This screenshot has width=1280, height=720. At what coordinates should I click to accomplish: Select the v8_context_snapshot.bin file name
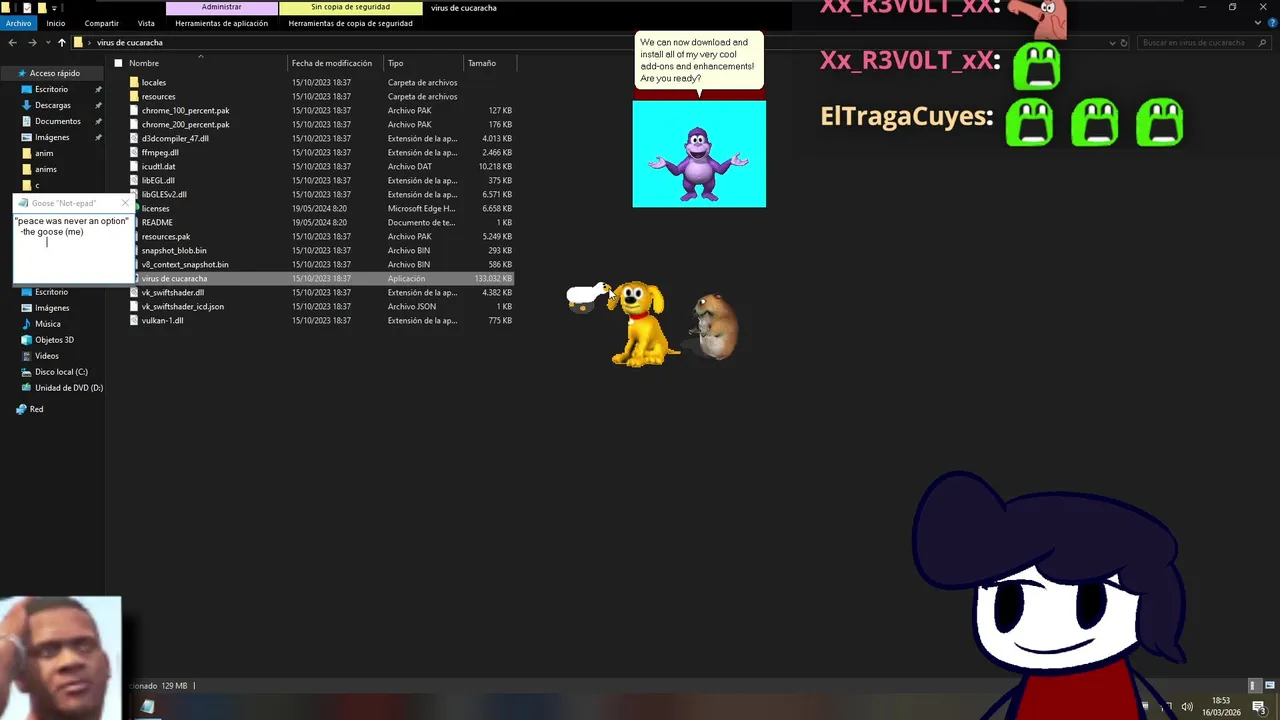(x=185, y=264)
